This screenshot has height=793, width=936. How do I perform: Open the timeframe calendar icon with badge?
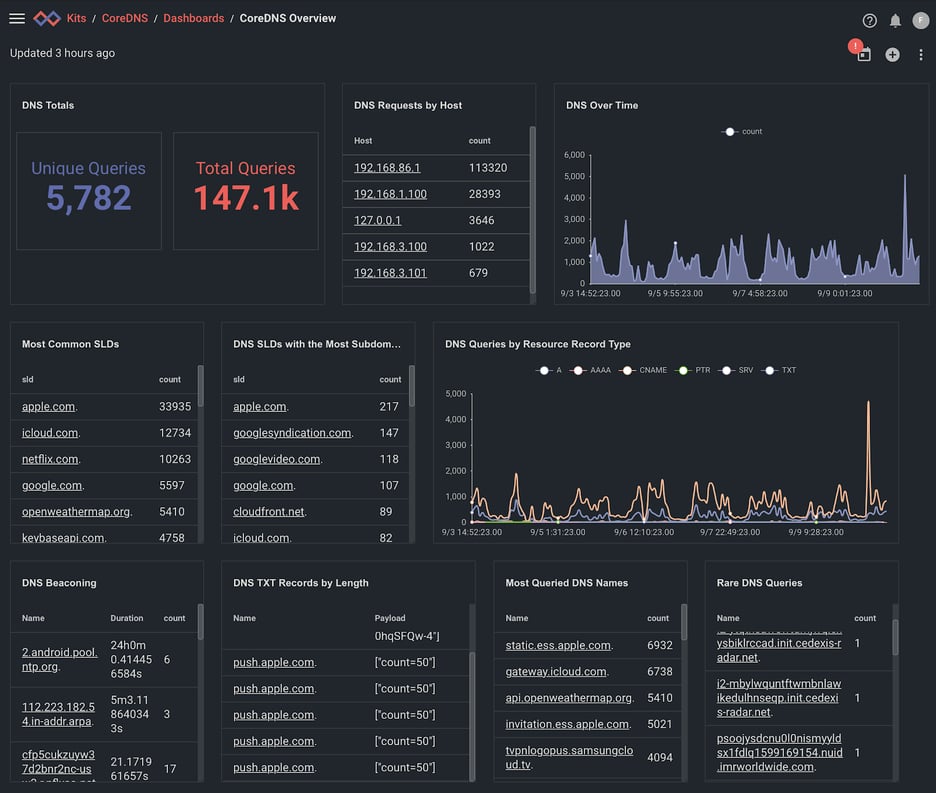pyautogui.click(x=863, y=55)
